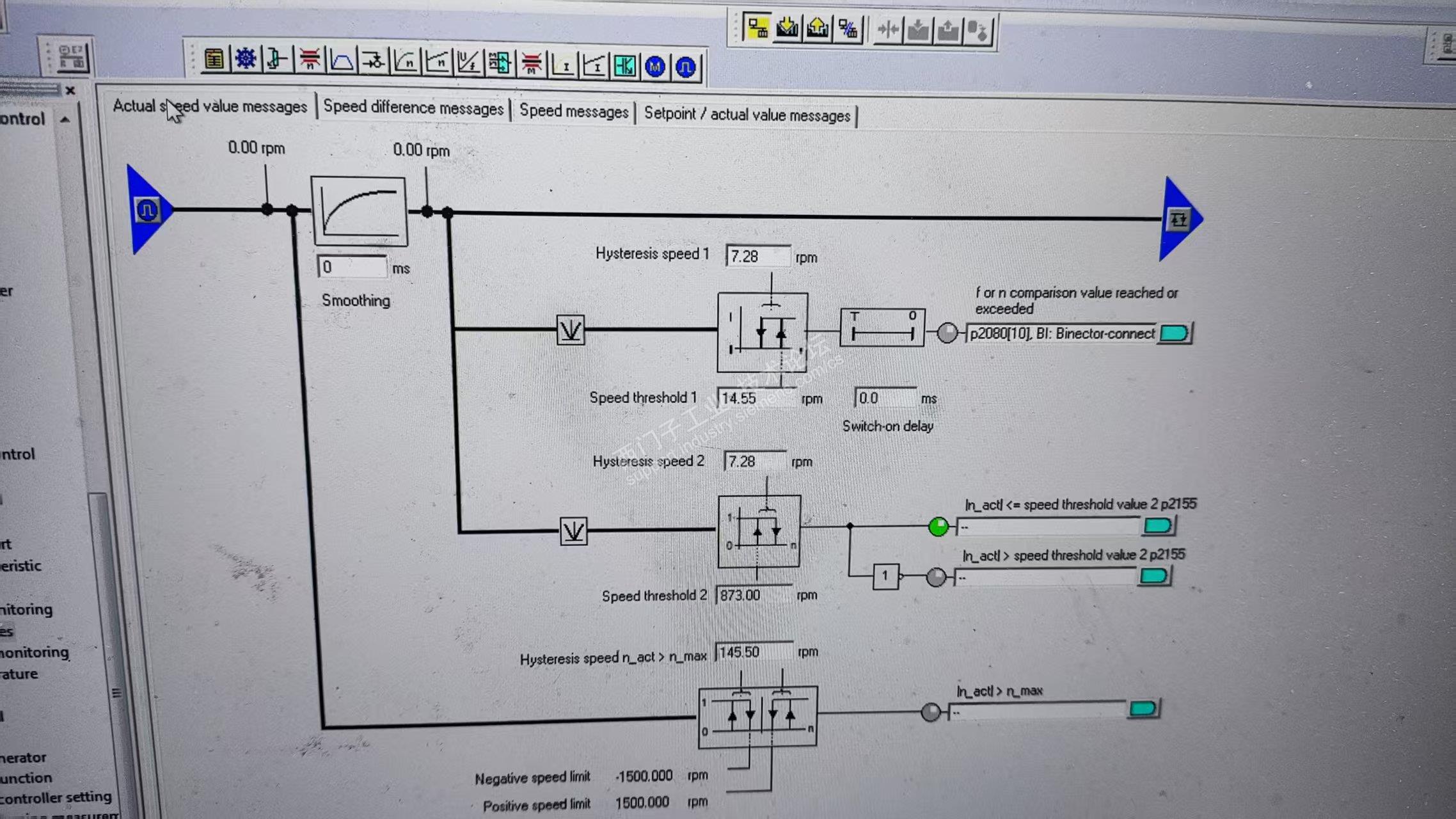Close the left navigation panel with X
The width and height of the screenshot is (1456, 819).
(70, 91)
